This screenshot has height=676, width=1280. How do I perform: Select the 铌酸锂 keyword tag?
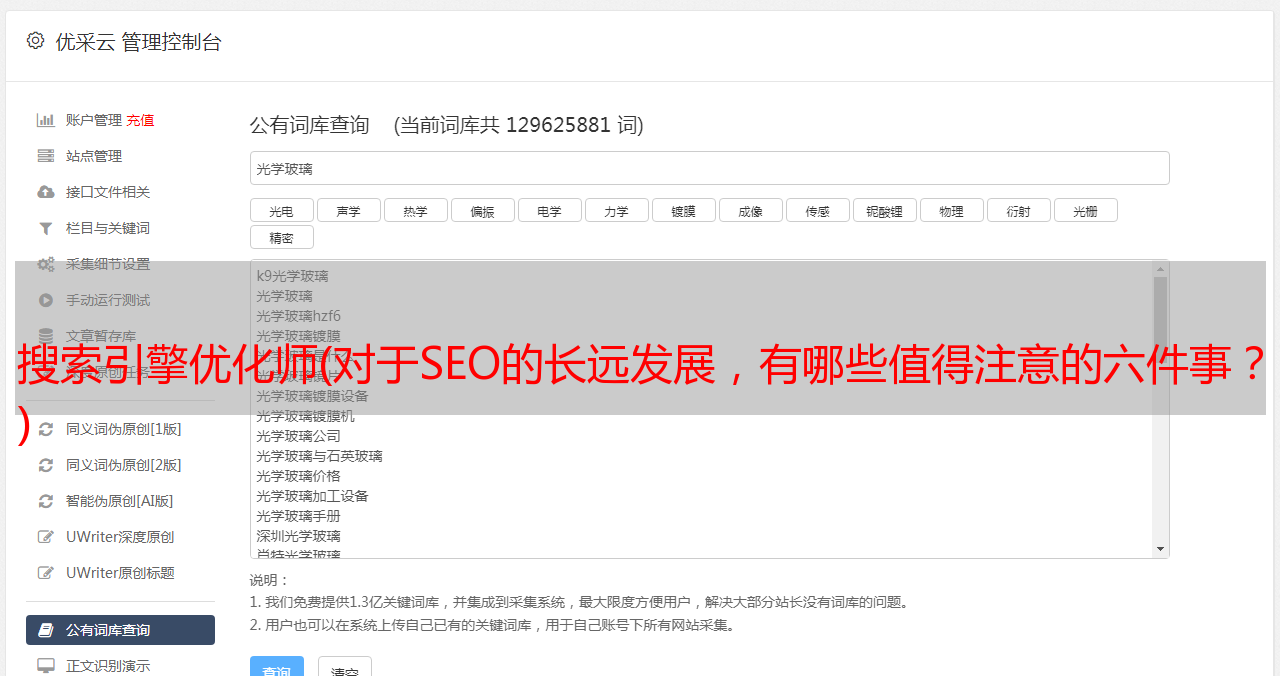(x=885, y=211)
